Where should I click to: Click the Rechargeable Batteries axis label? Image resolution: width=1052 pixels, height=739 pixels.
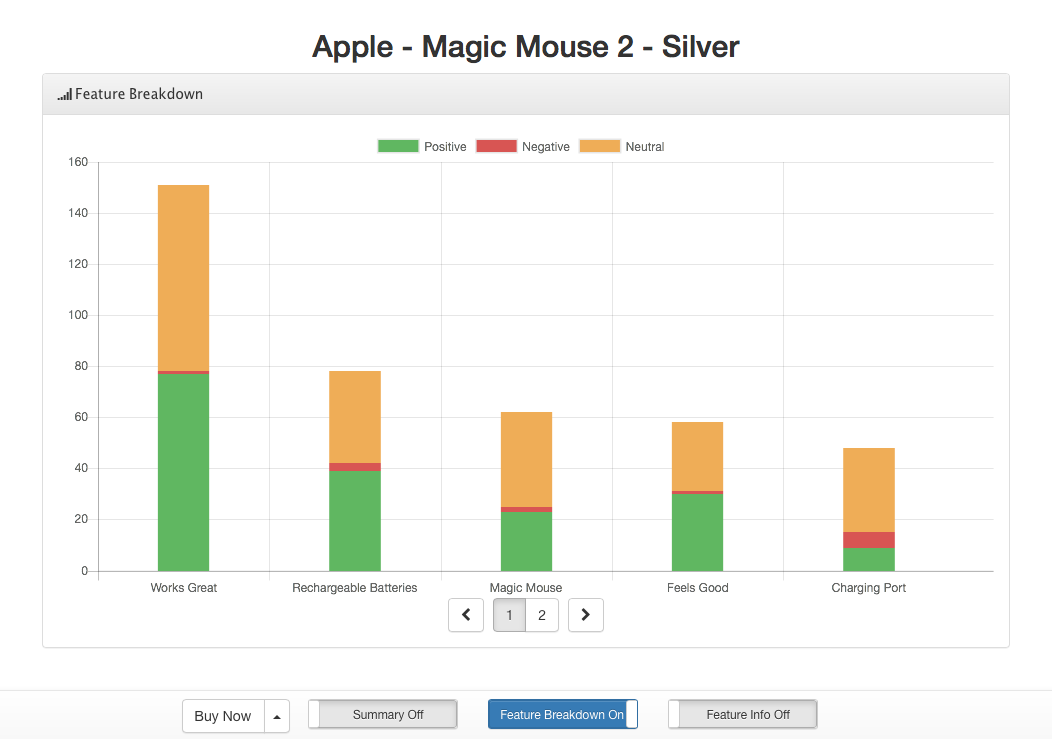click(355, 588)
